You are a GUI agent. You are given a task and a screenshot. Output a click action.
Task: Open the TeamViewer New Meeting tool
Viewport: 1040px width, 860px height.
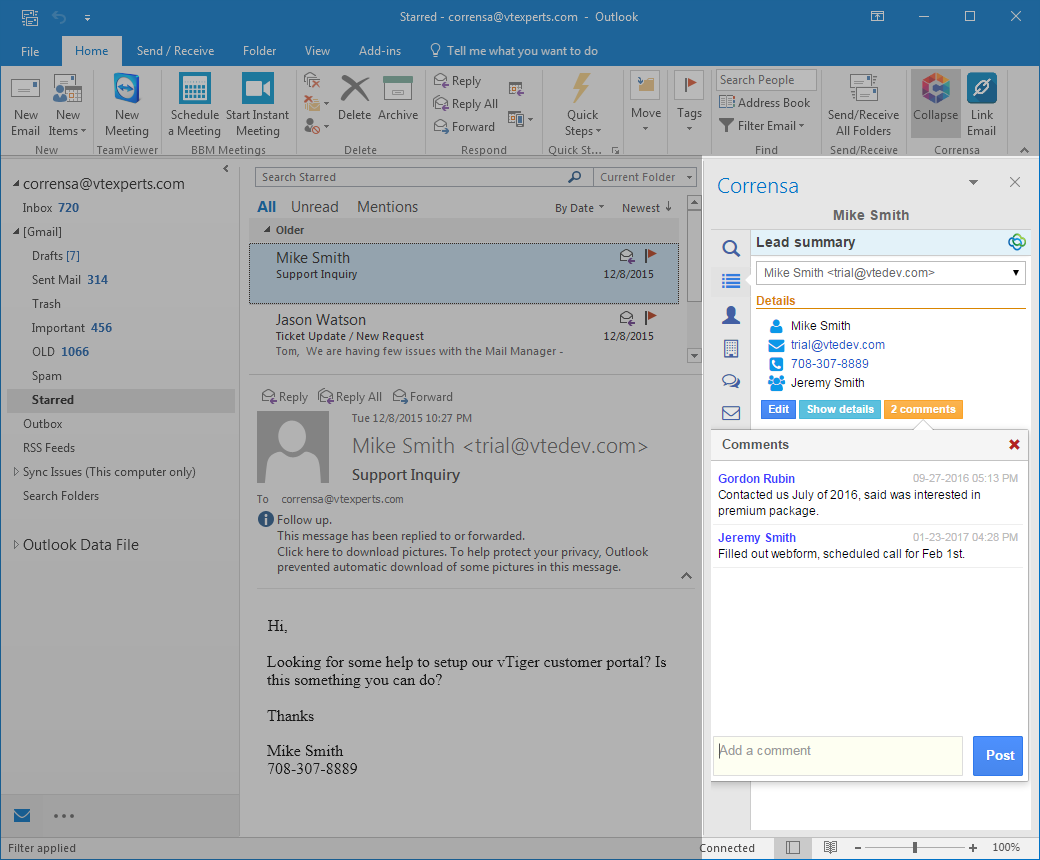(127, 104)
